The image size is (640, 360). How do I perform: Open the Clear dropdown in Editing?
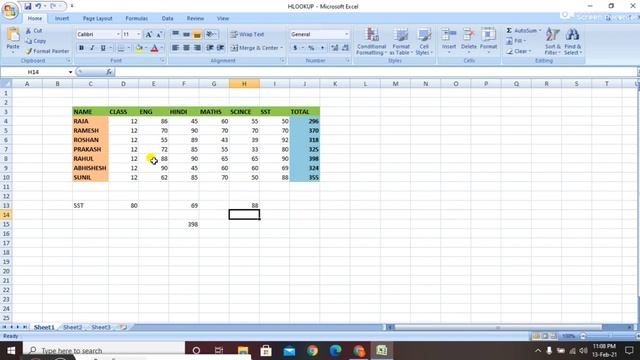pos(519,51)
